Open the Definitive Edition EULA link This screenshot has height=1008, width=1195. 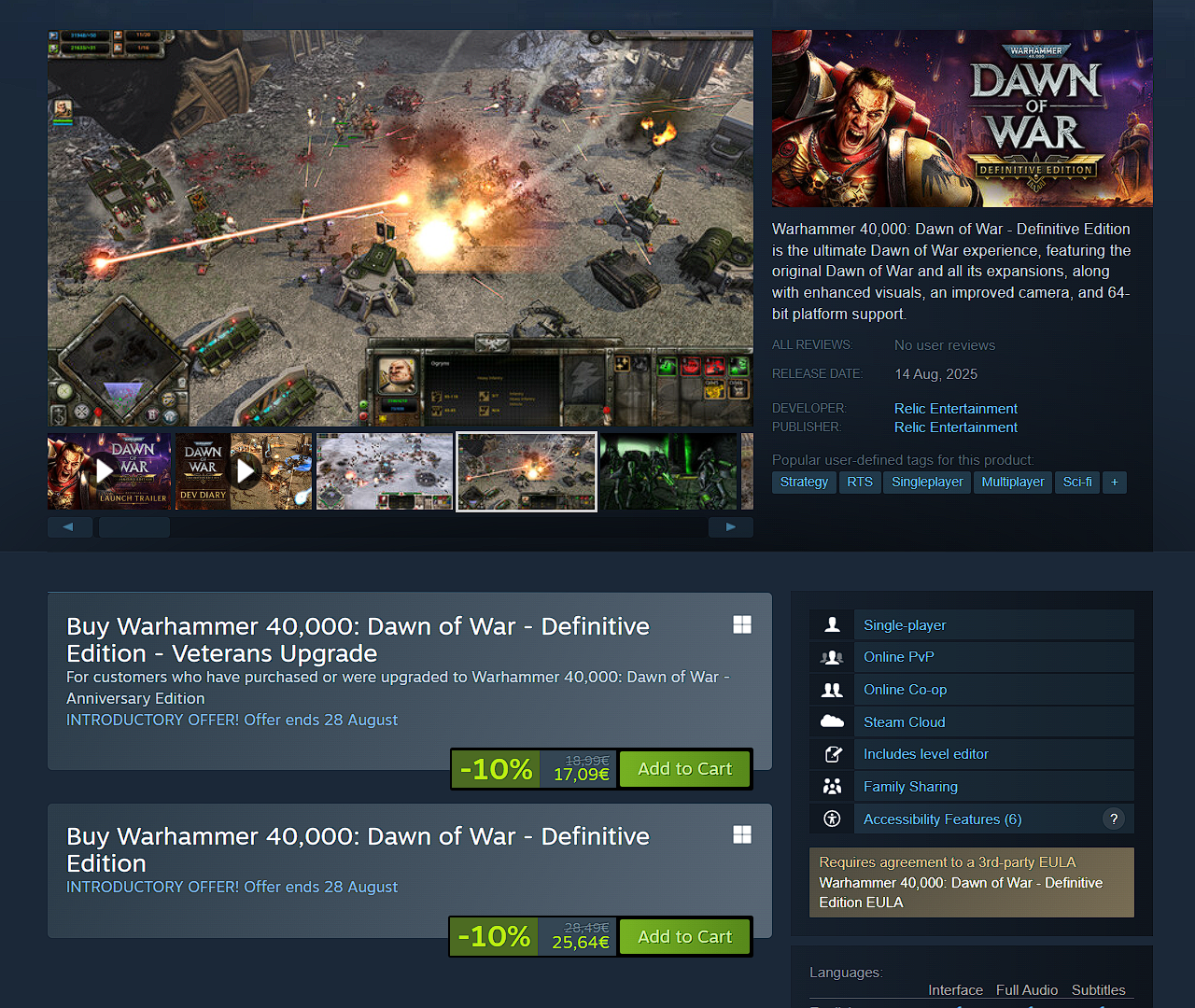point(961,892)
